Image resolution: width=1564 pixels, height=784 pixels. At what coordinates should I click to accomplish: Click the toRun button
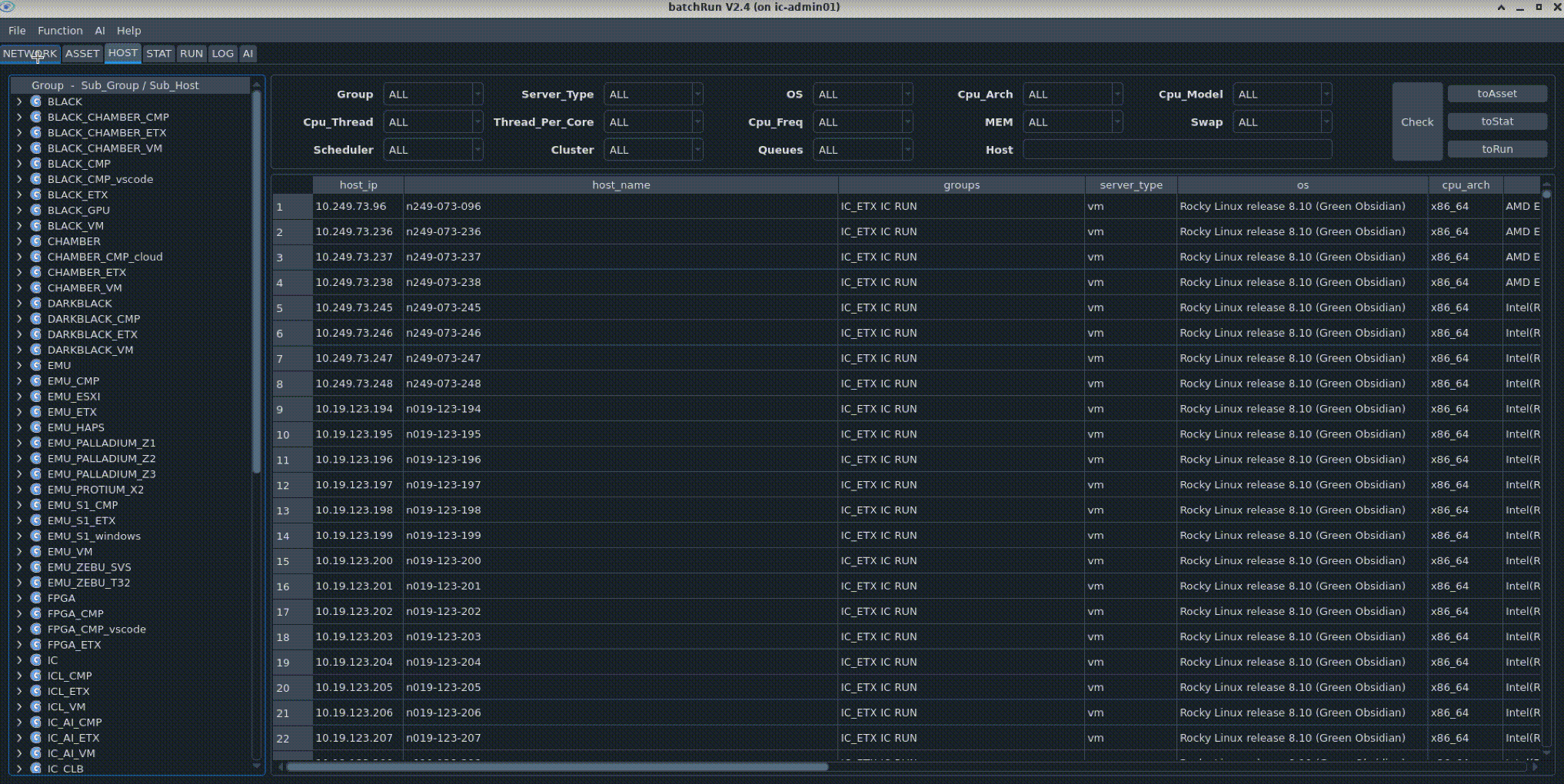1497,149
